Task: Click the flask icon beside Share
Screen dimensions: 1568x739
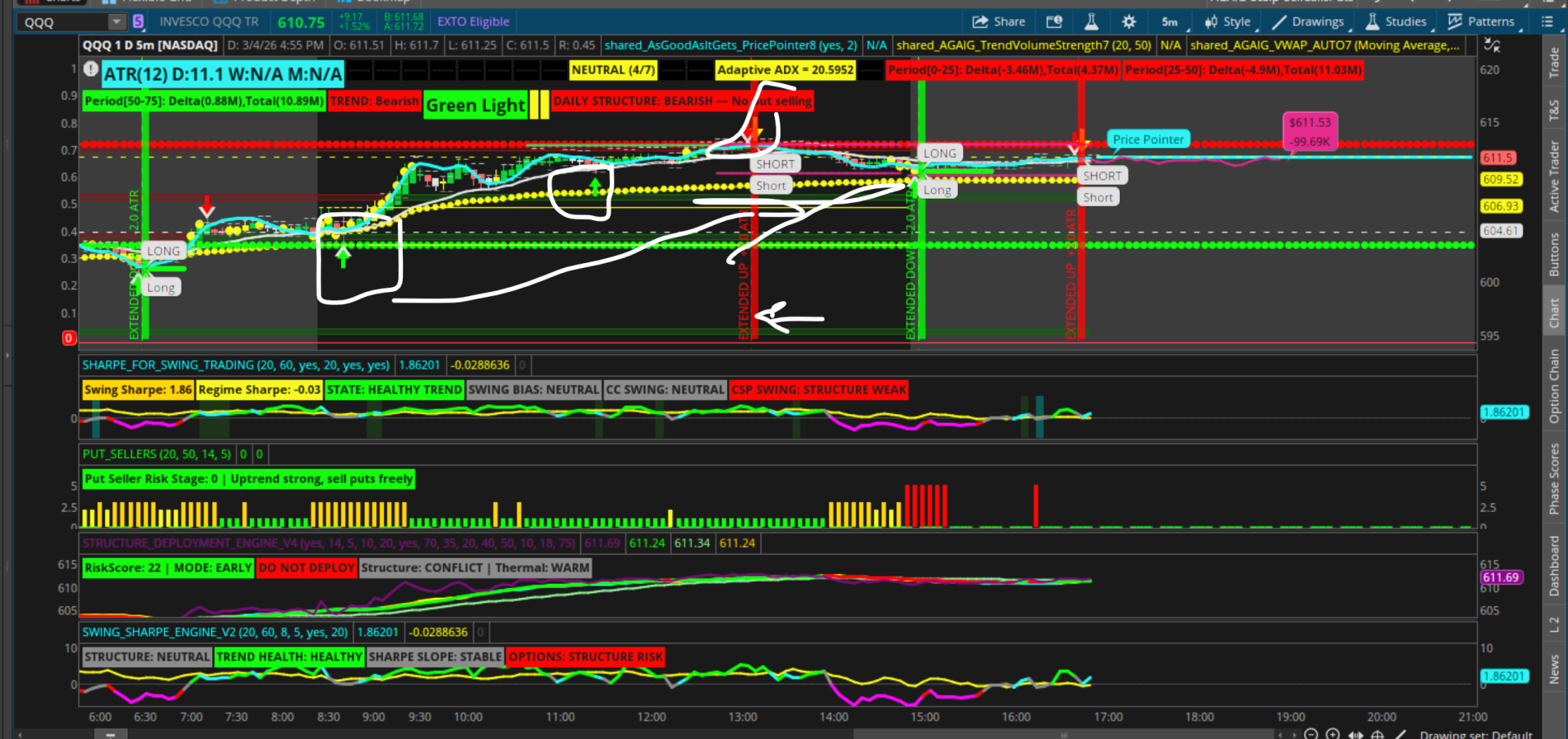Action: 1091,22
